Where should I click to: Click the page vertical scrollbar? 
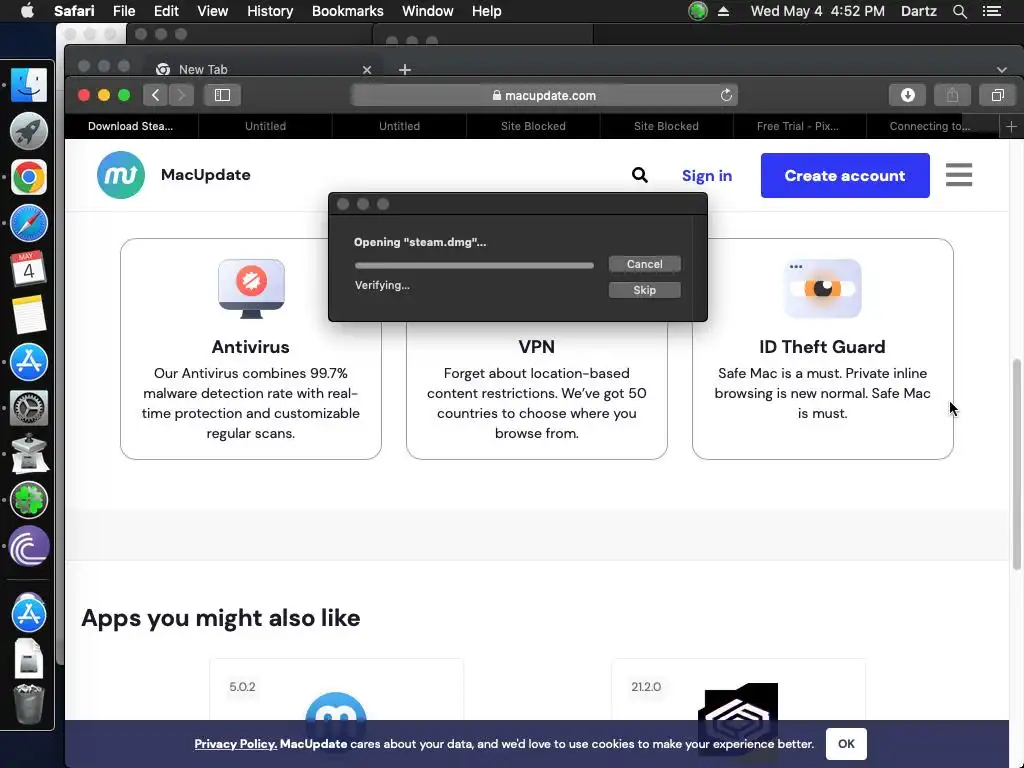click(1016, 464)
